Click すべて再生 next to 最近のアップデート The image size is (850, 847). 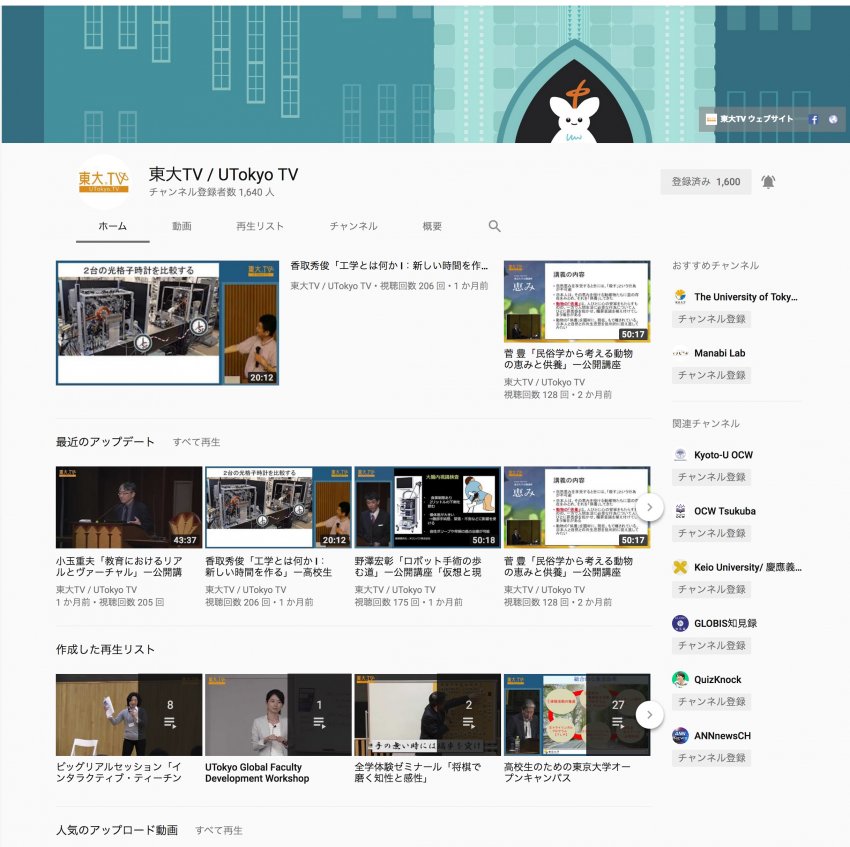pyautogui.click(x=196, y=442)
